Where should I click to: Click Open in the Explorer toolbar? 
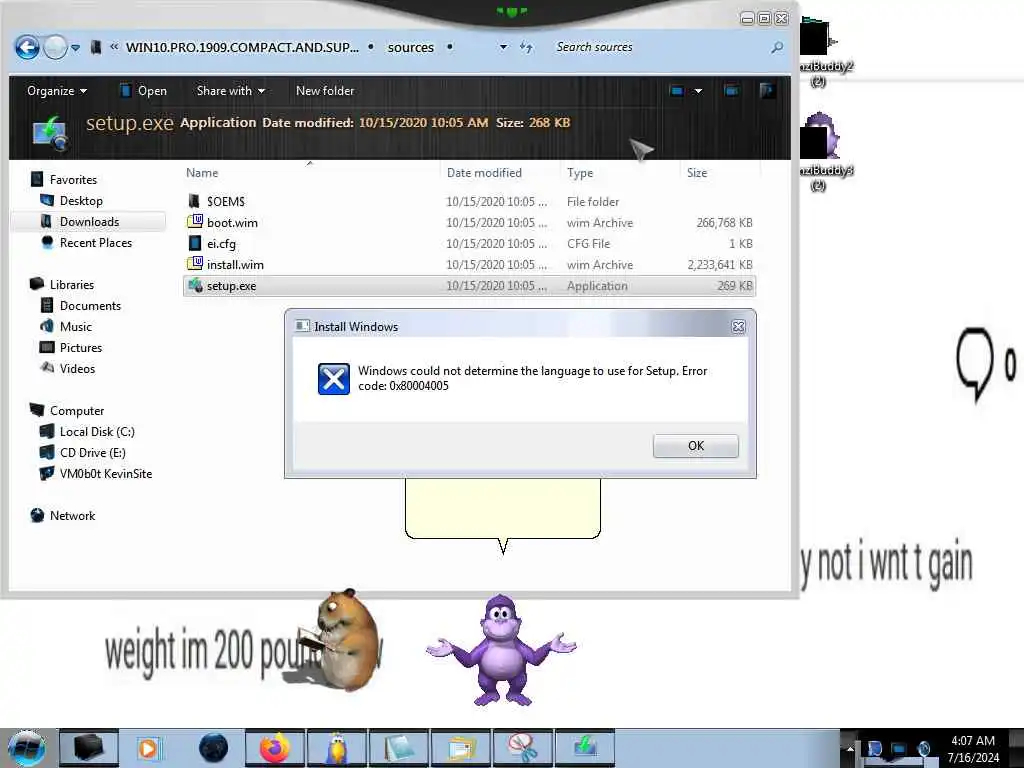pos(144,91)
